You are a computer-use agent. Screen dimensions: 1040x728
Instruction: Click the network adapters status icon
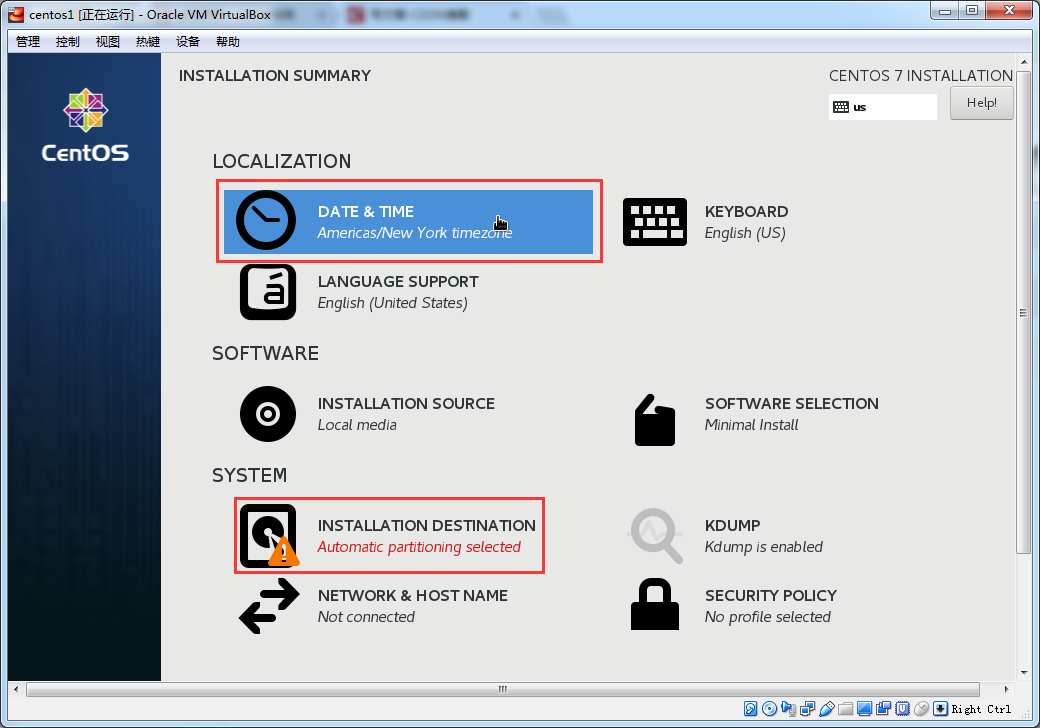808,709
